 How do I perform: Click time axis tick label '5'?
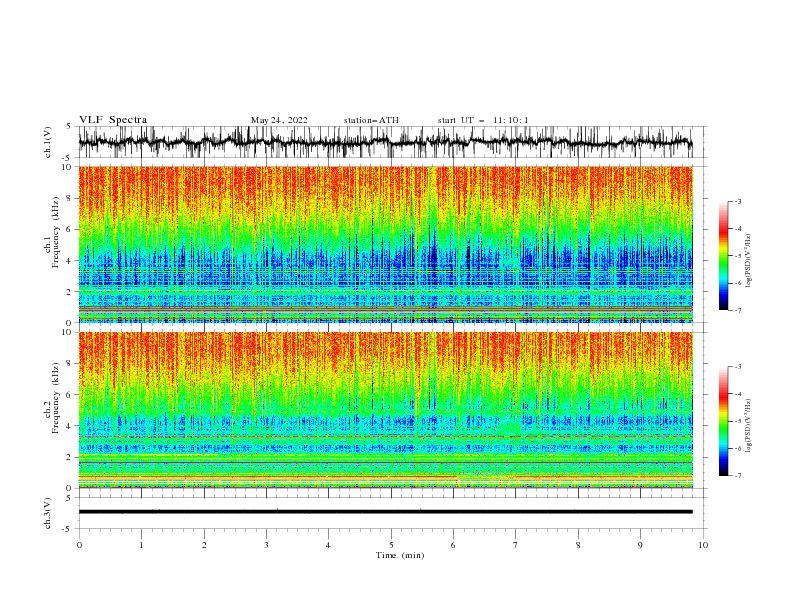391,545
